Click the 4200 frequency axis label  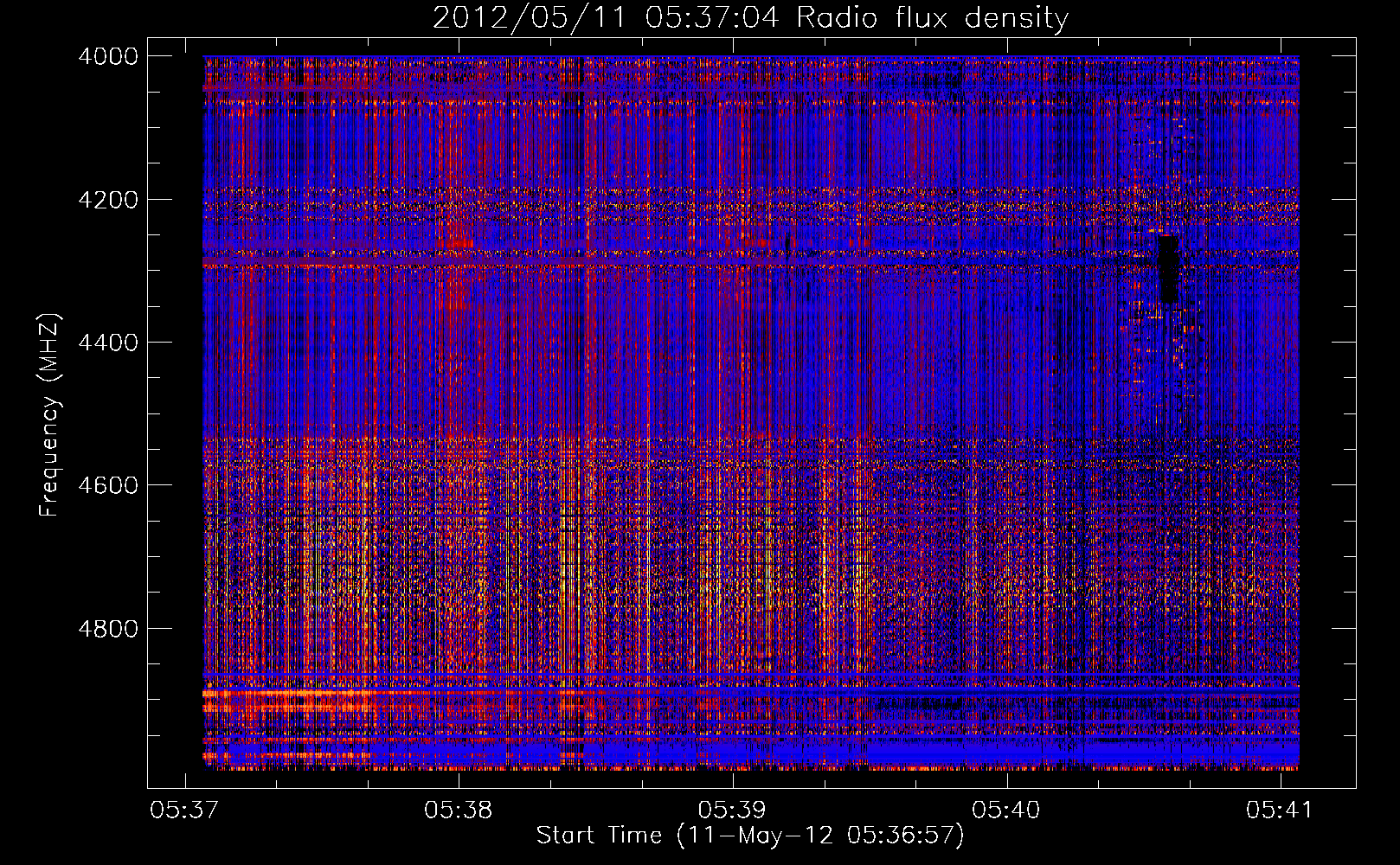point(108,200)
